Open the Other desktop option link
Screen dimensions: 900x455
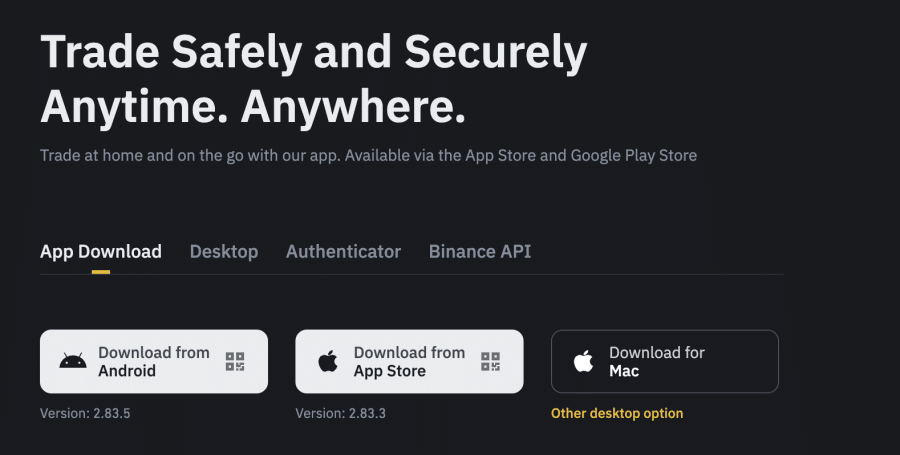[617, 413]
